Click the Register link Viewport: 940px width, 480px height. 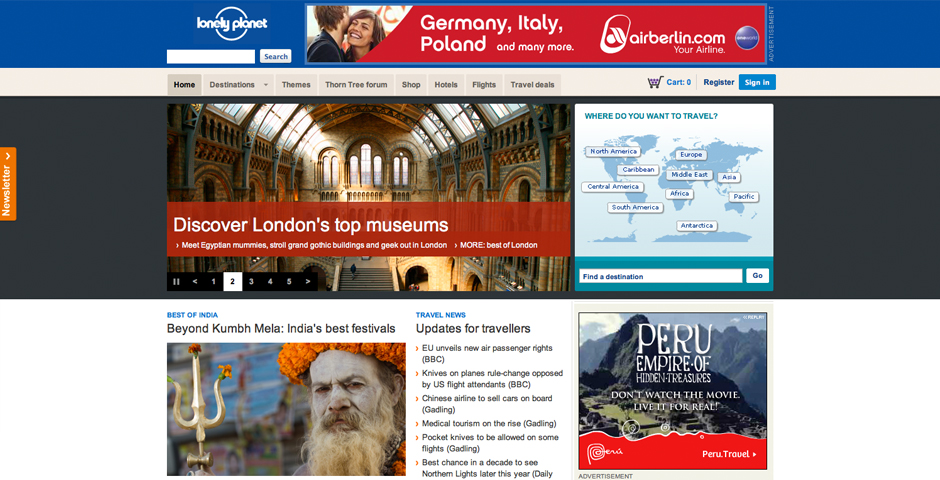[719, 83]
